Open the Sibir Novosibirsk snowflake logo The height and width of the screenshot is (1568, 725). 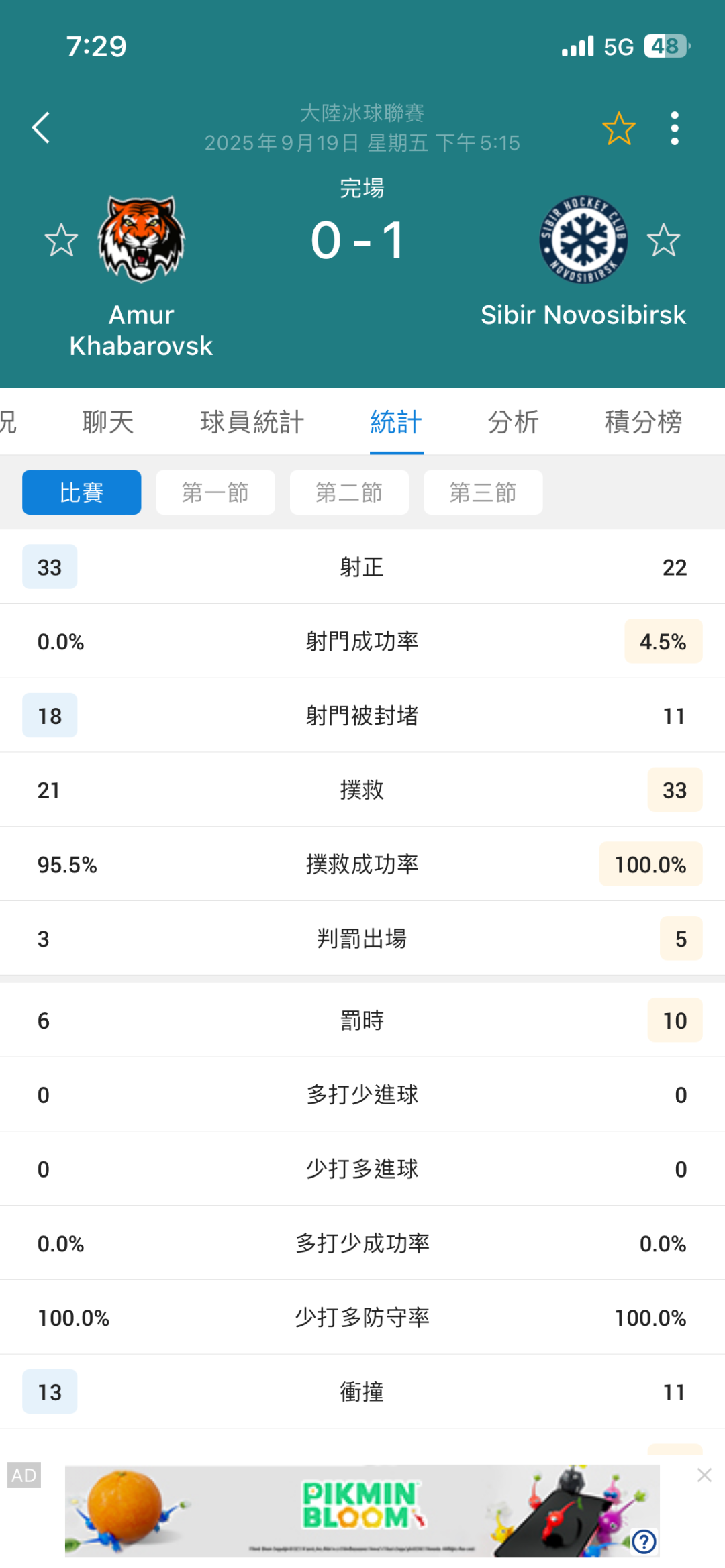click(x=583, y=240)
